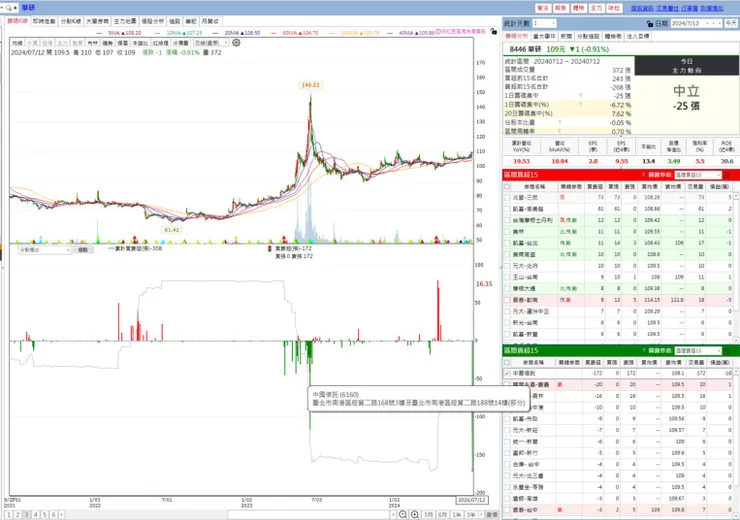Open the 法人目標 tab in right panel
The height and width of the screenshot is (520, 740).
pos(639,36)
